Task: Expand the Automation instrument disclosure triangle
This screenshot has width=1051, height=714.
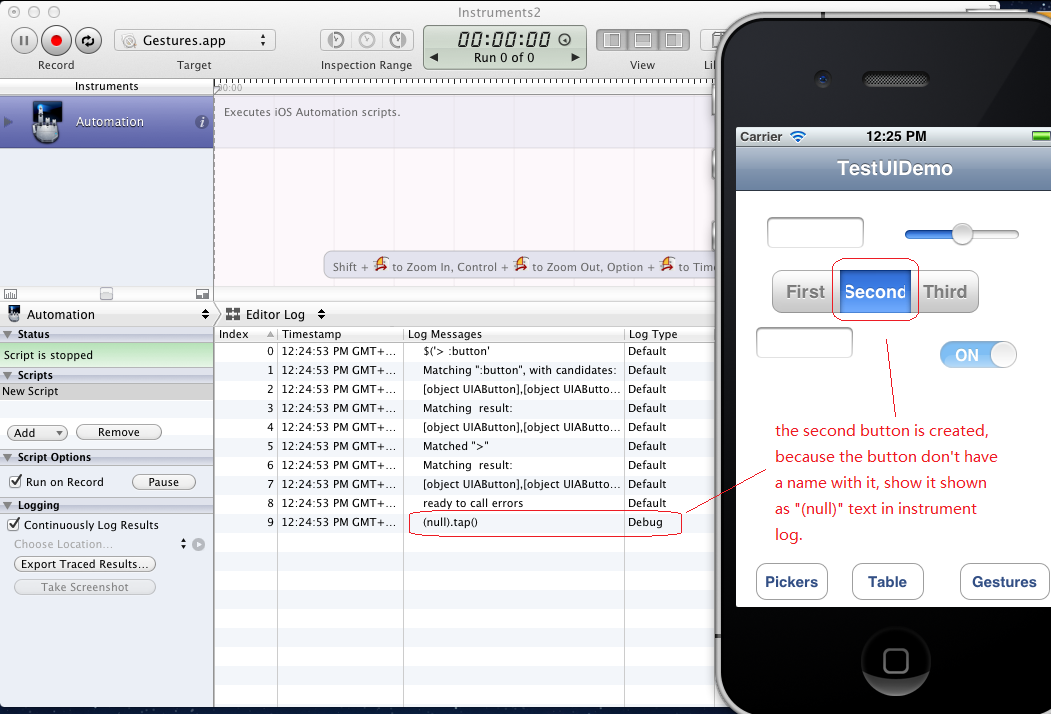Action: [x=8, y=122]
